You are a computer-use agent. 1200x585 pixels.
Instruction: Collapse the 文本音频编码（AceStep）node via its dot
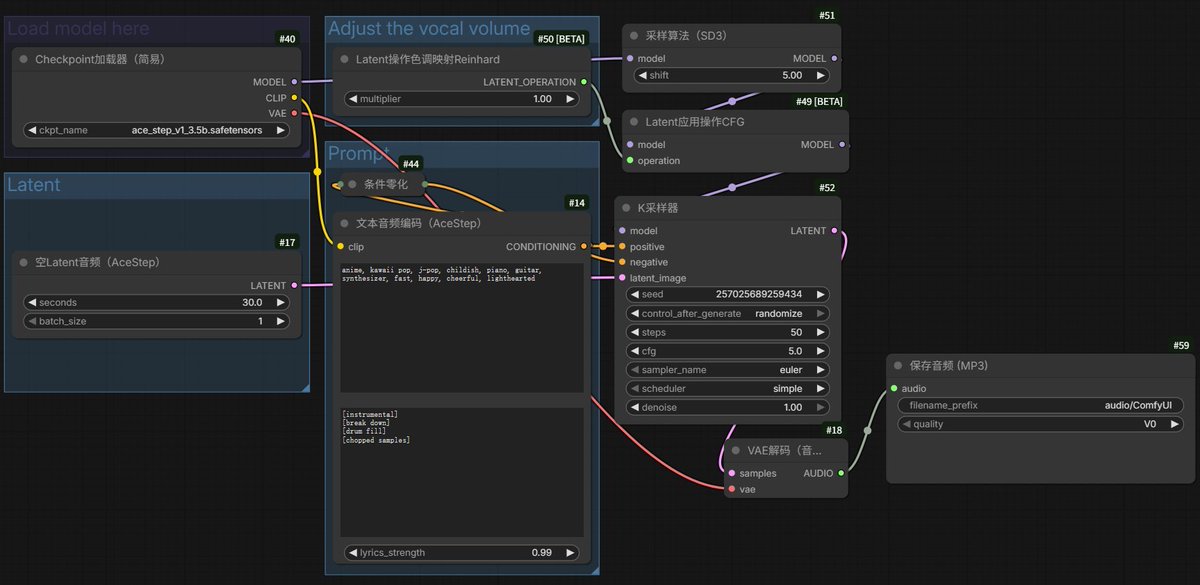point(344,223)
